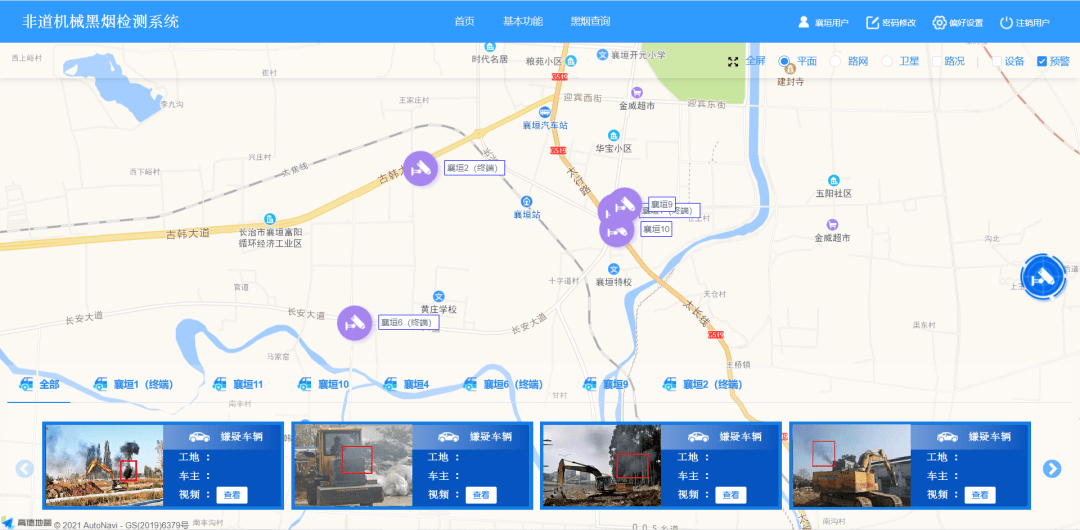Click 注销用户 logout power icon
The height and width of the screenshot is (530, 1080).
point(1006,22)
